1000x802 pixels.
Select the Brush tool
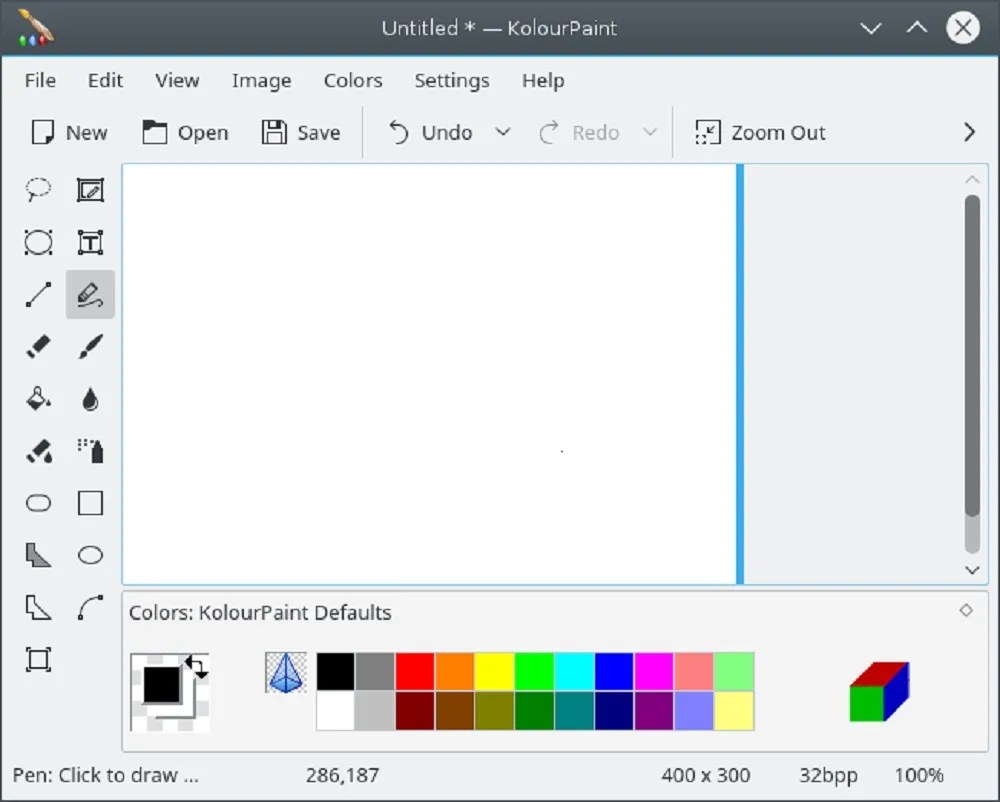point(90,347)
